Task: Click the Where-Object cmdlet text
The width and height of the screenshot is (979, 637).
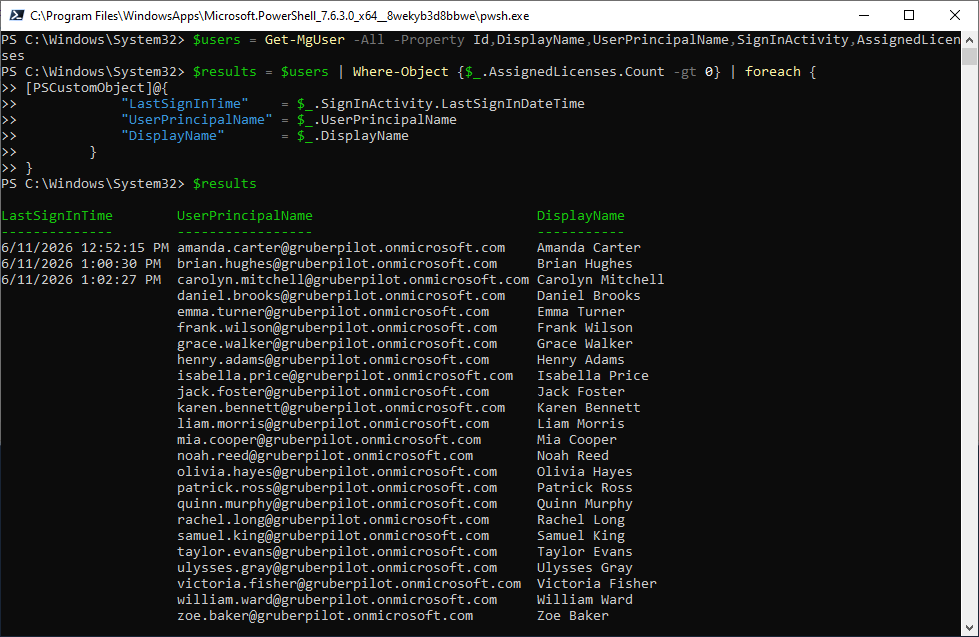Action: [x=400, y=71]
